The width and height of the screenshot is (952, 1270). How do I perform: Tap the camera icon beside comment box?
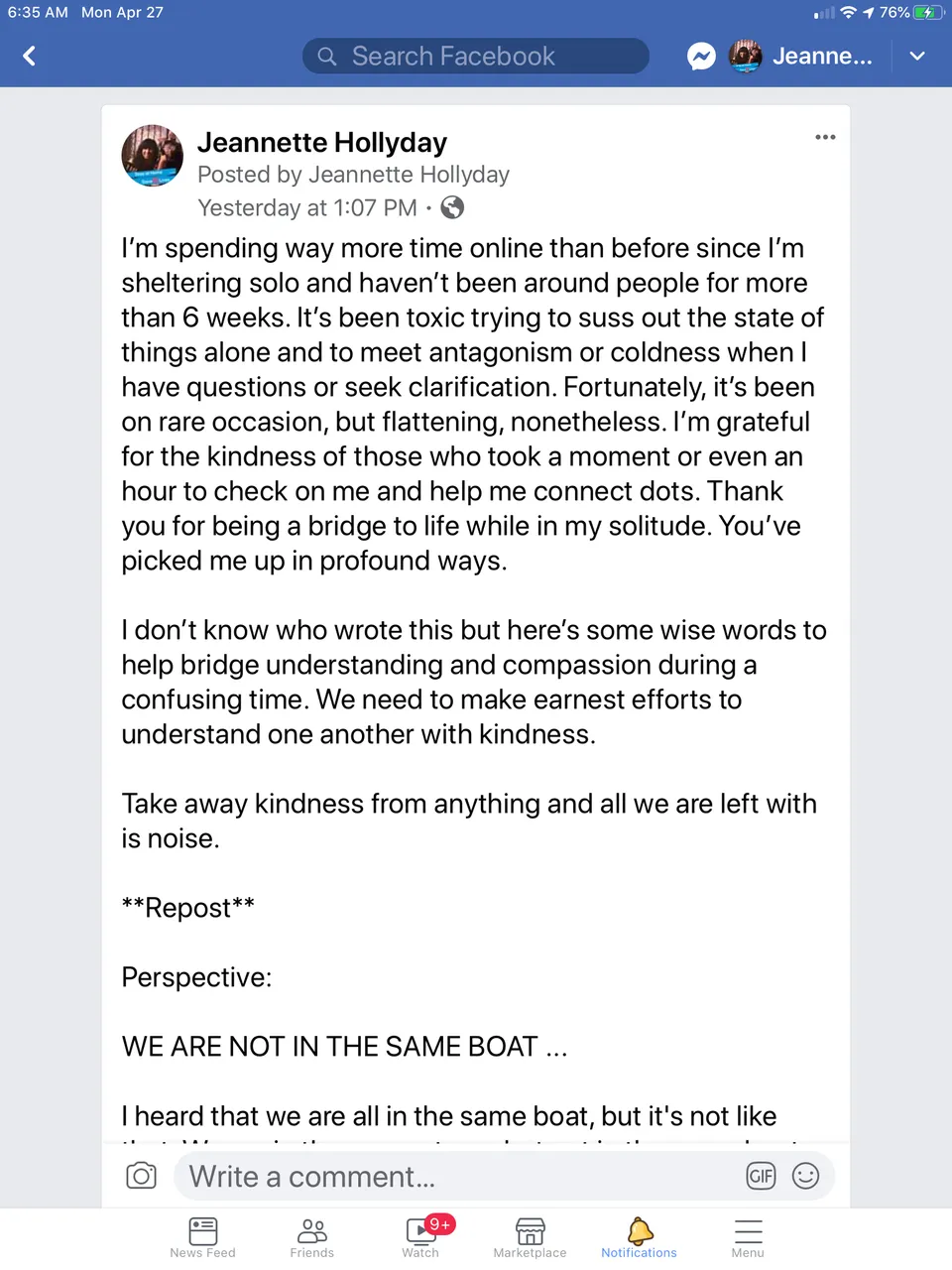pos(141,1176)
